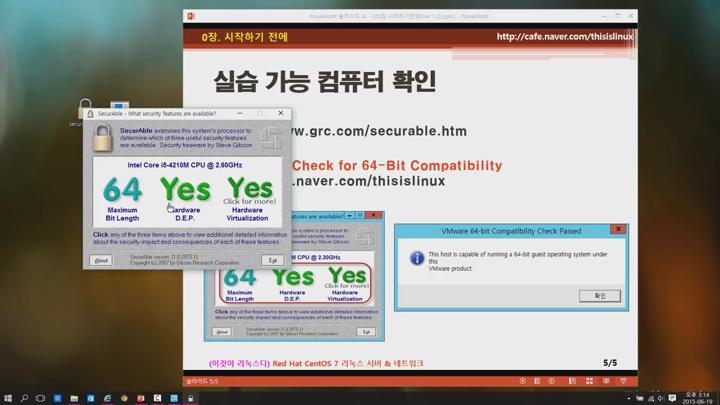Open the slide menu icon in status bar
Viewport: 720px width, 405px height.
click(537, 381)
